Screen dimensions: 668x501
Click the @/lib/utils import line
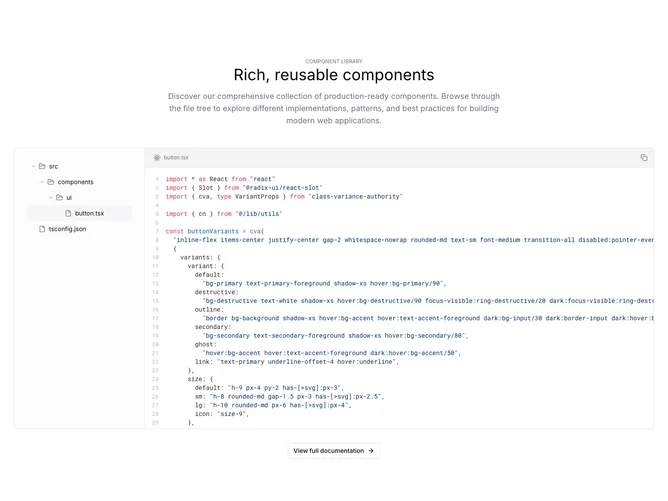point(224,214)
